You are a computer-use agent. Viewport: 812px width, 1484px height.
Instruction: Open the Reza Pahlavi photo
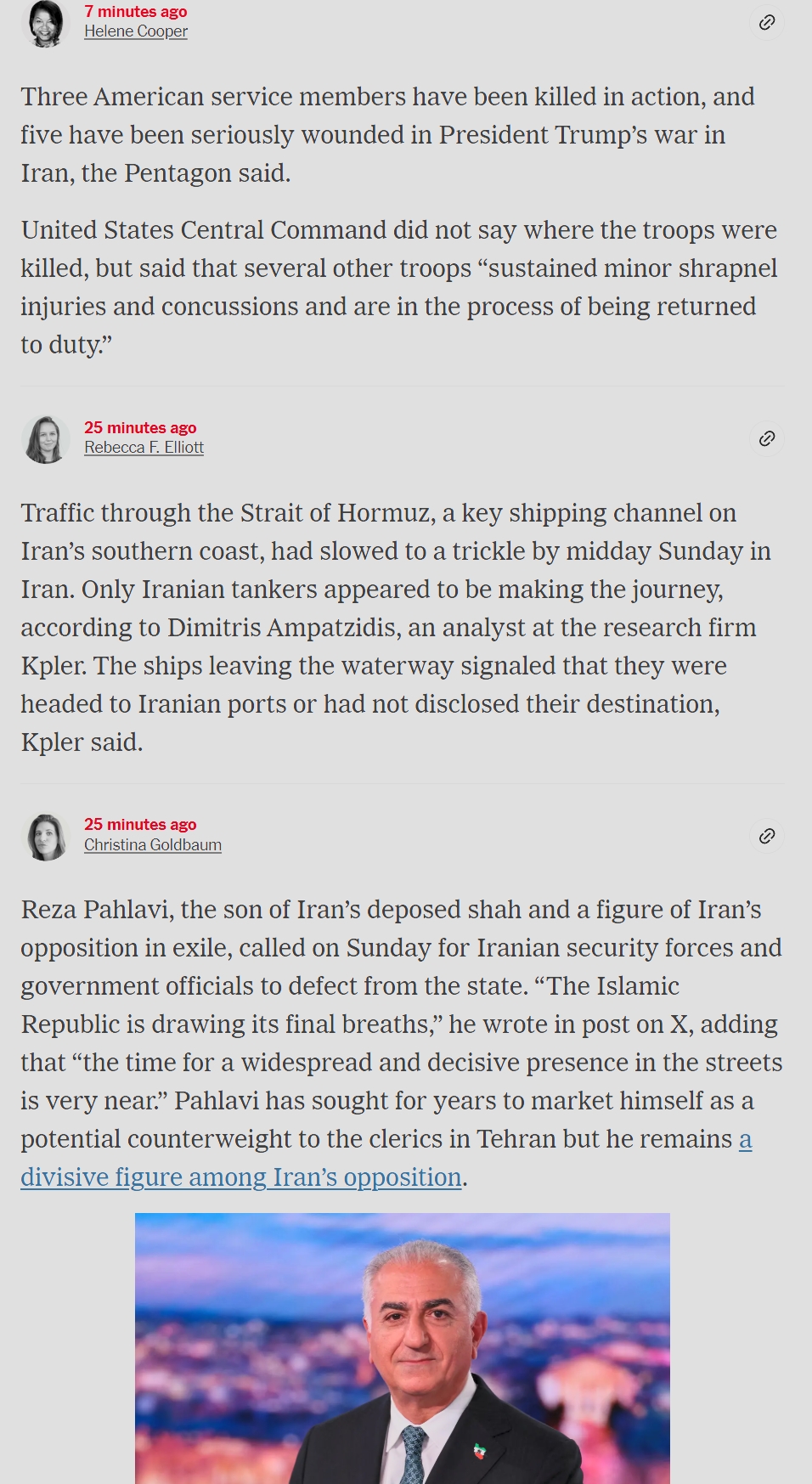(403, 1348)
